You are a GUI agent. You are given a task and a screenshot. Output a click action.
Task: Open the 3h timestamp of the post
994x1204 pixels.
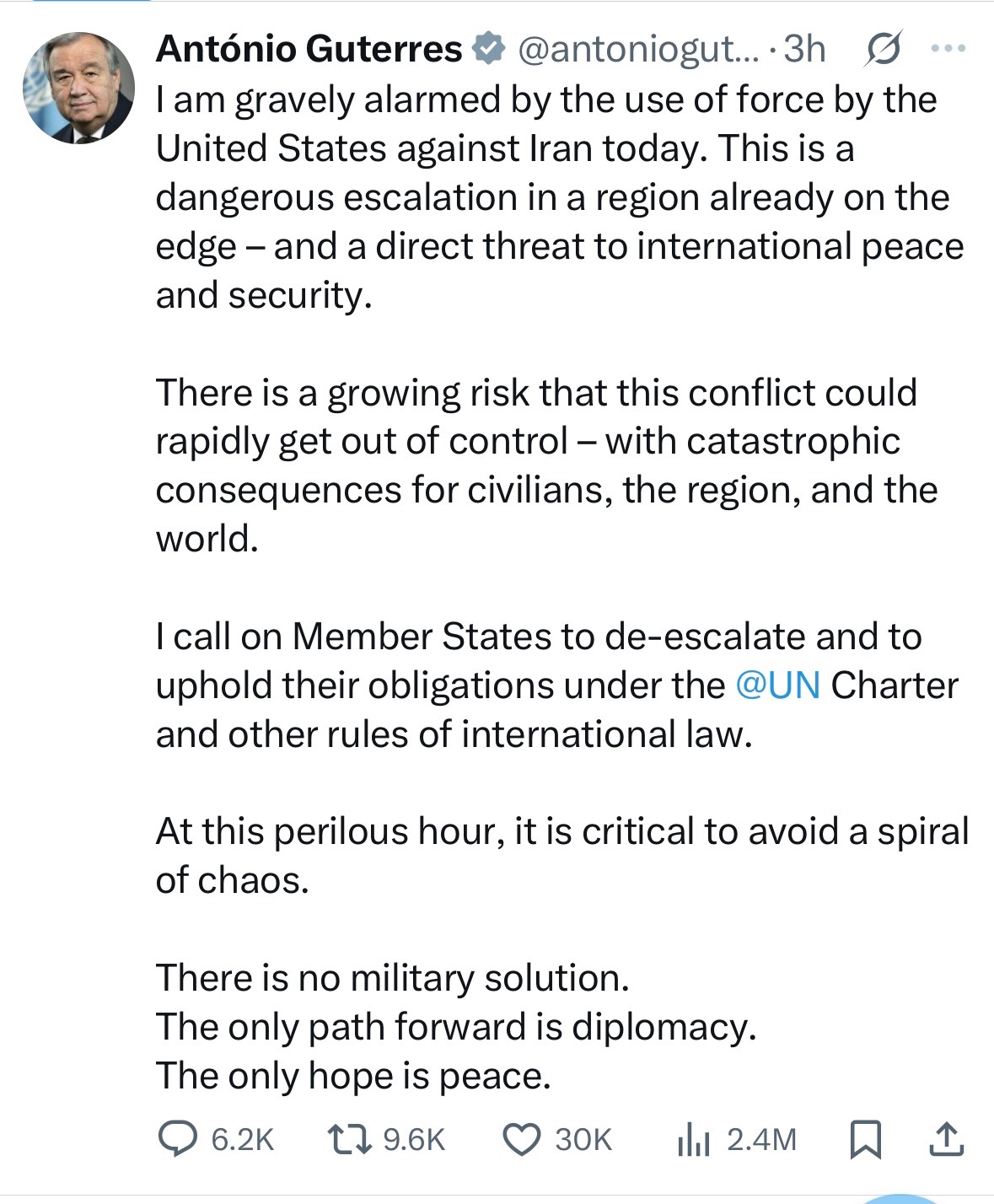point(804,49)
